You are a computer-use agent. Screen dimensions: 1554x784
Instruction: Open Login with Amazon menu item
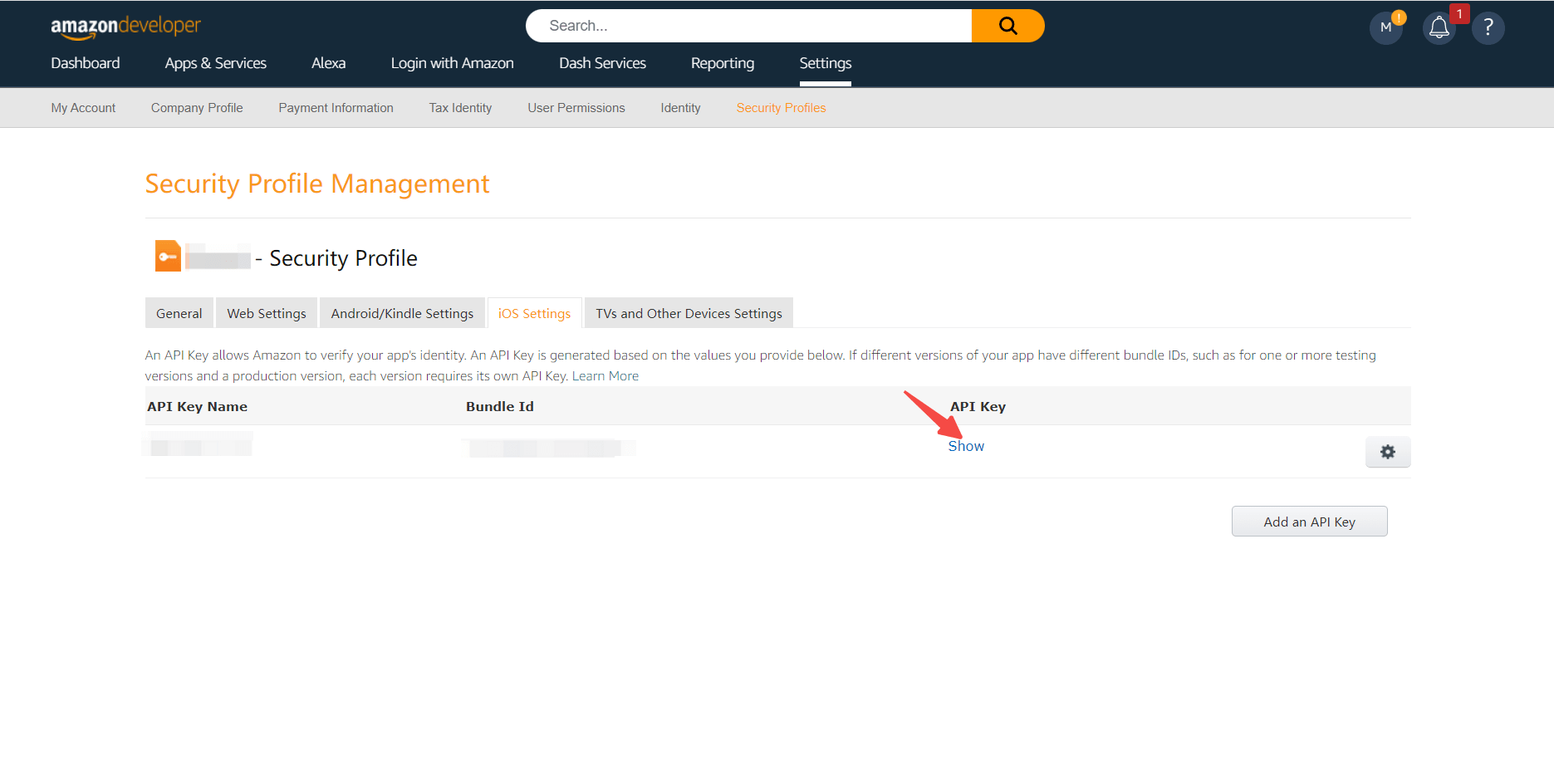tap(452, 63)
